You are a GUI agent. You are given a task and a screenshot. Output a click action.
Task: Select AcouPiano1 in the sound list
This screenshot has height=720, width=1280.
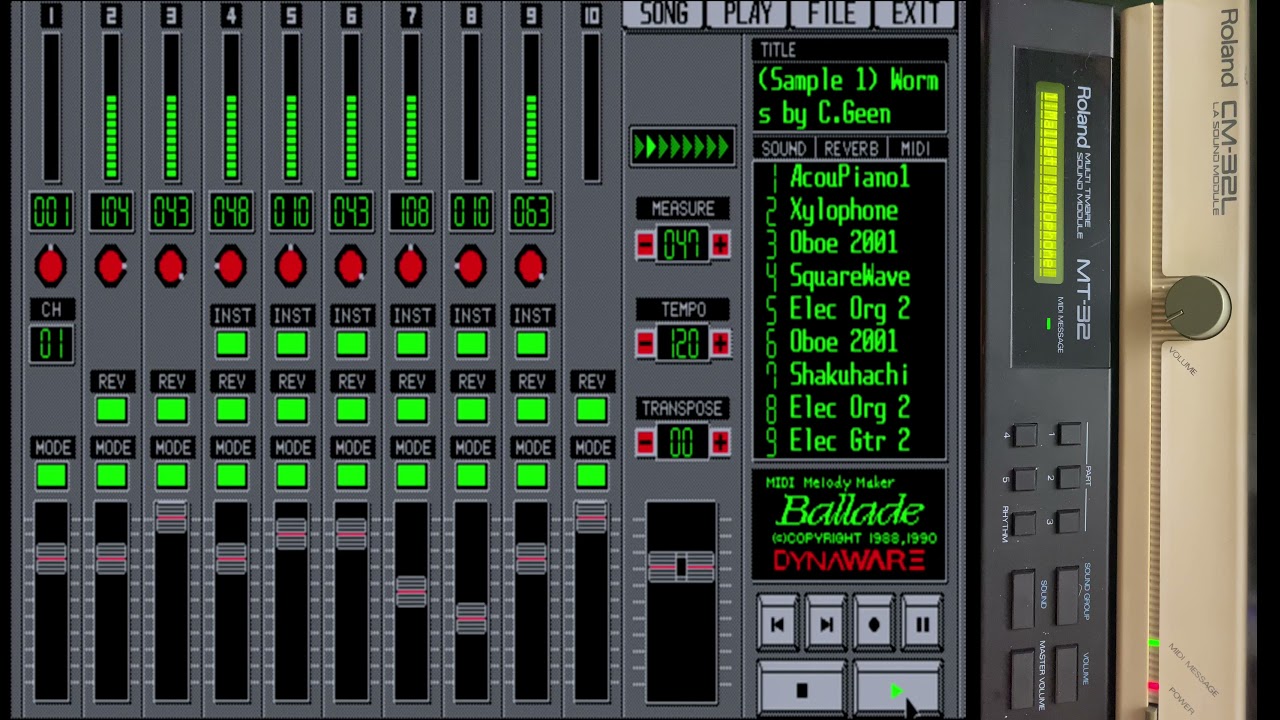click(850, 177)
